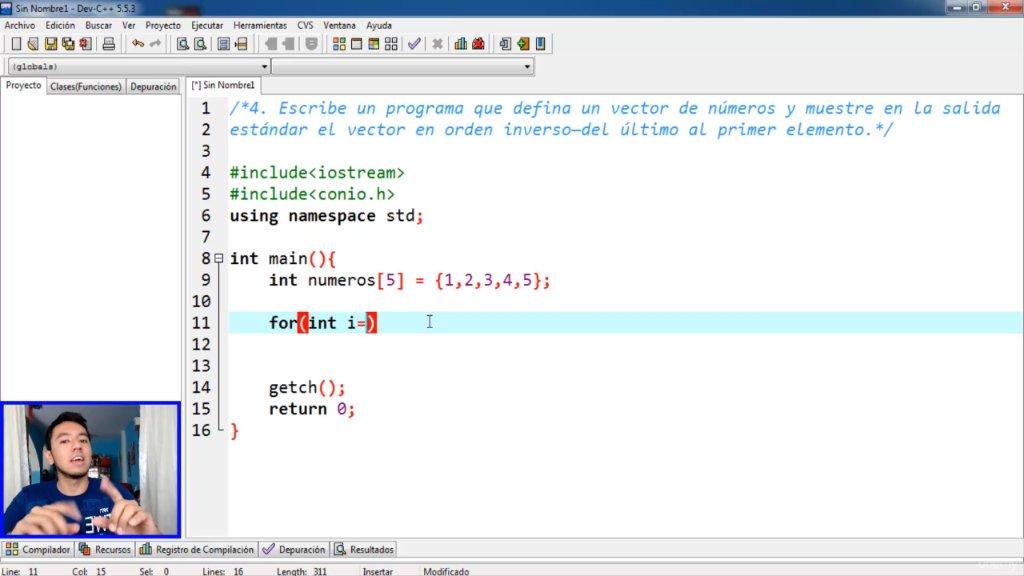Click 'using namespace std;' line

(327, 216)
